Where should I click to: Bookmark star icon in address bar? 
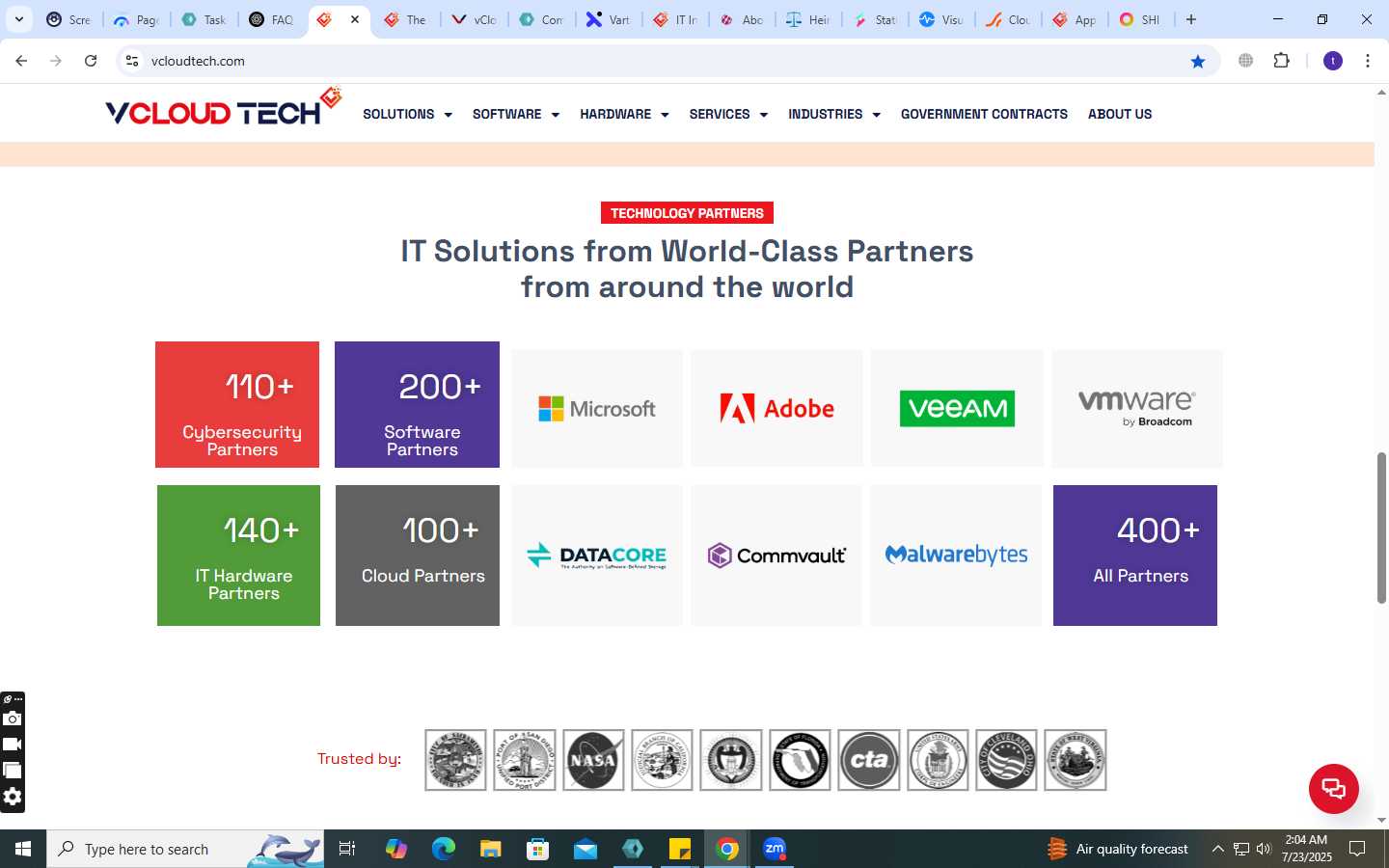[1198, 61]
